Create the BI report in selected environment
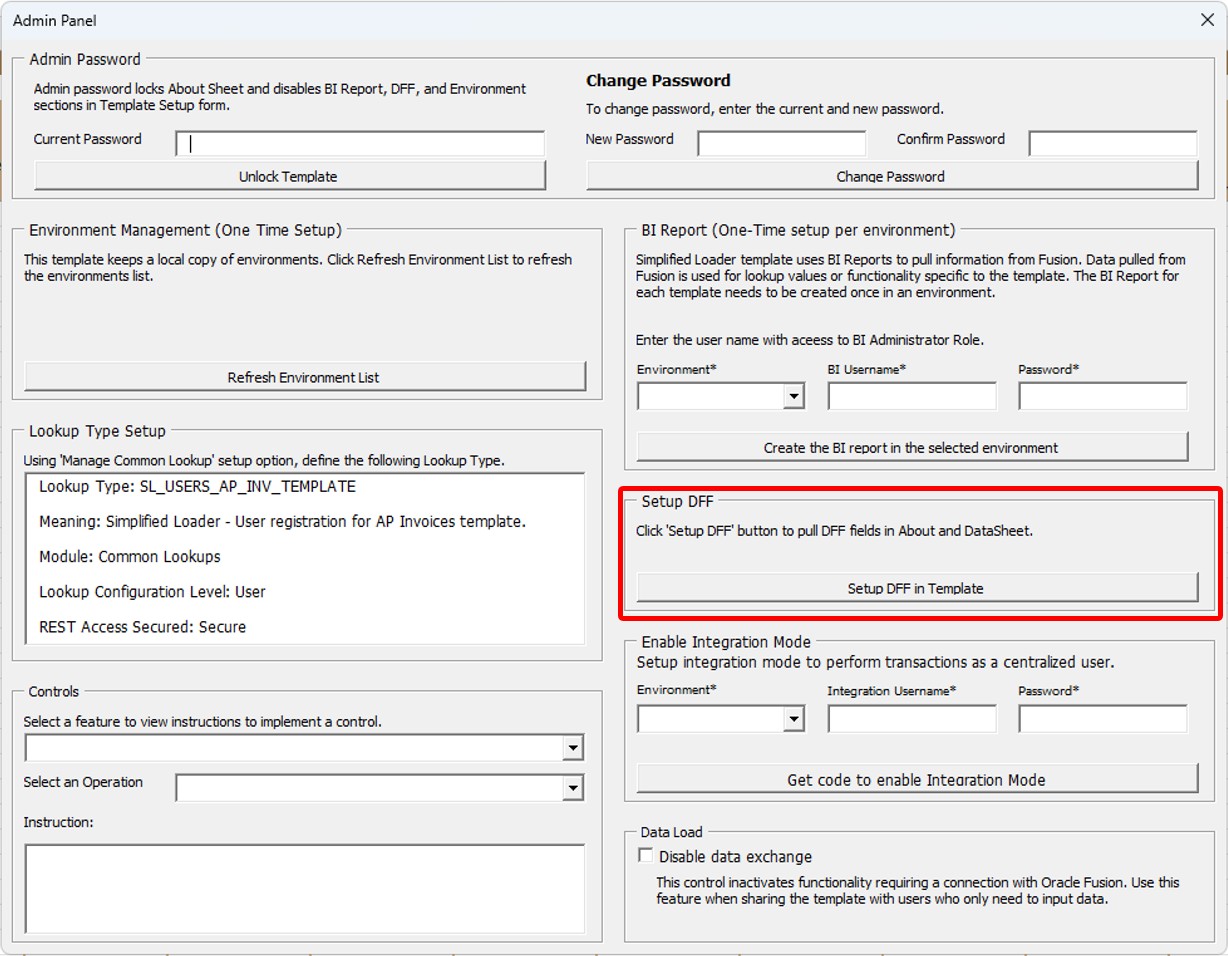This screenshot has height=956, width=1228. [912, 447]
